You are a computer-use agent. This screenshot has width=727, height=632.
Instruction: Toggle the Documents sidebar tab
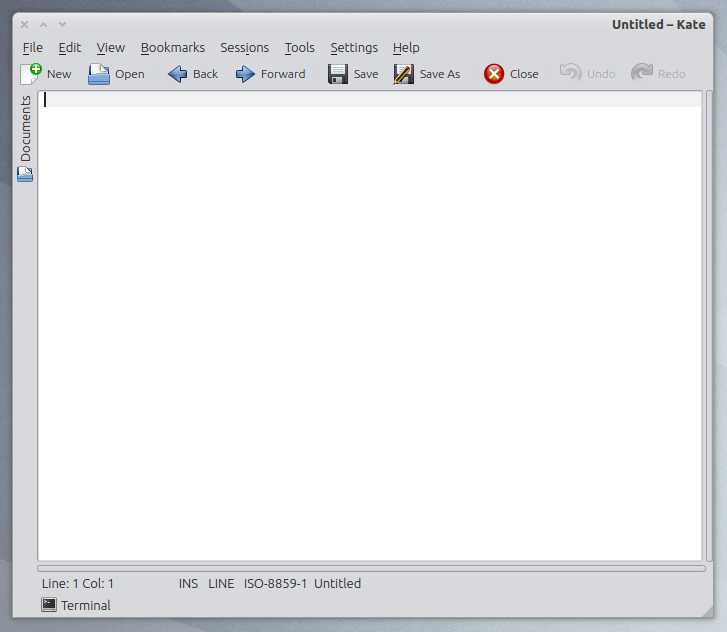pyautogui.click(x=25, y=138)
